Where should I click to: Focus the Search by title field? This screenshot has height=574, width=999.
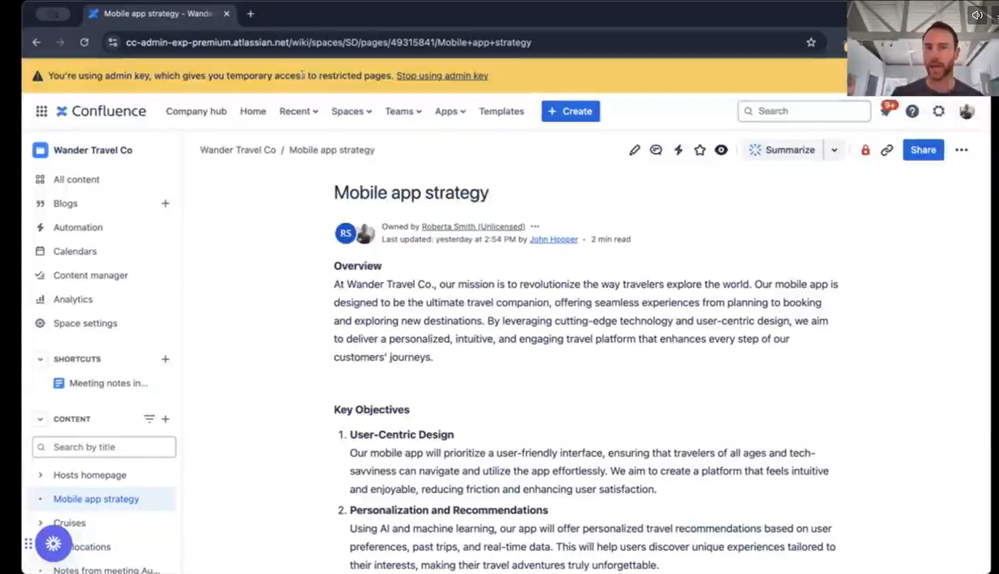pyautogui.click(x=104, y=447)
